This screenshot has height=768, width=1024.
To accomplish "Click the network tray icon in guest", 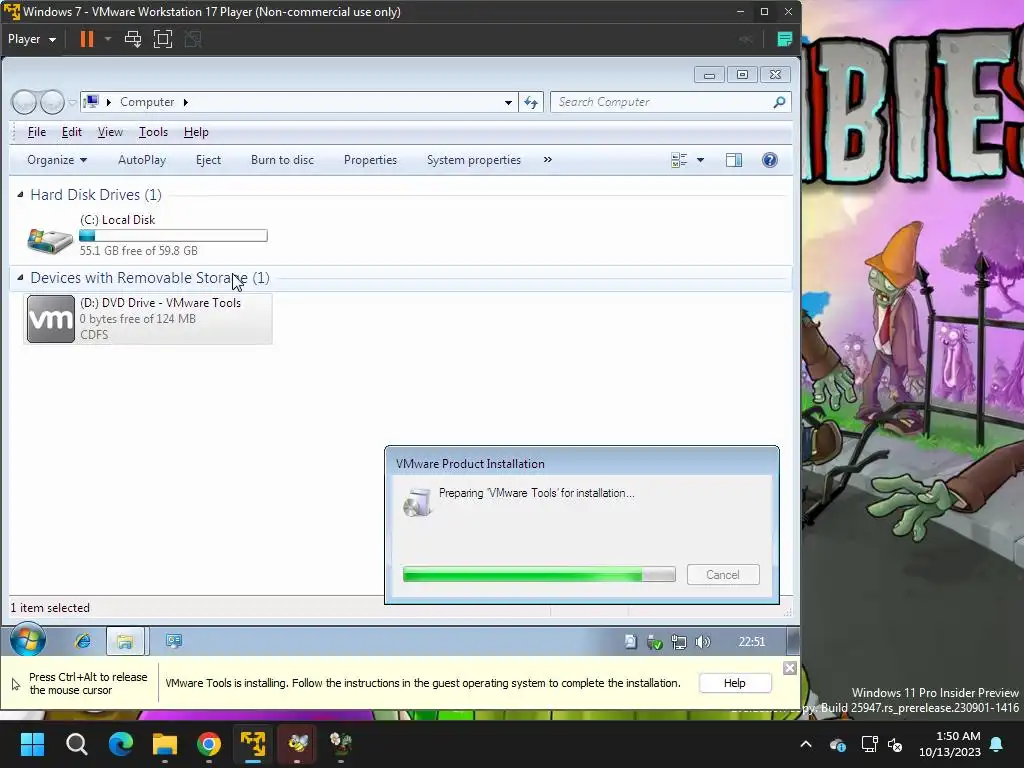I will tap(679, 642).
